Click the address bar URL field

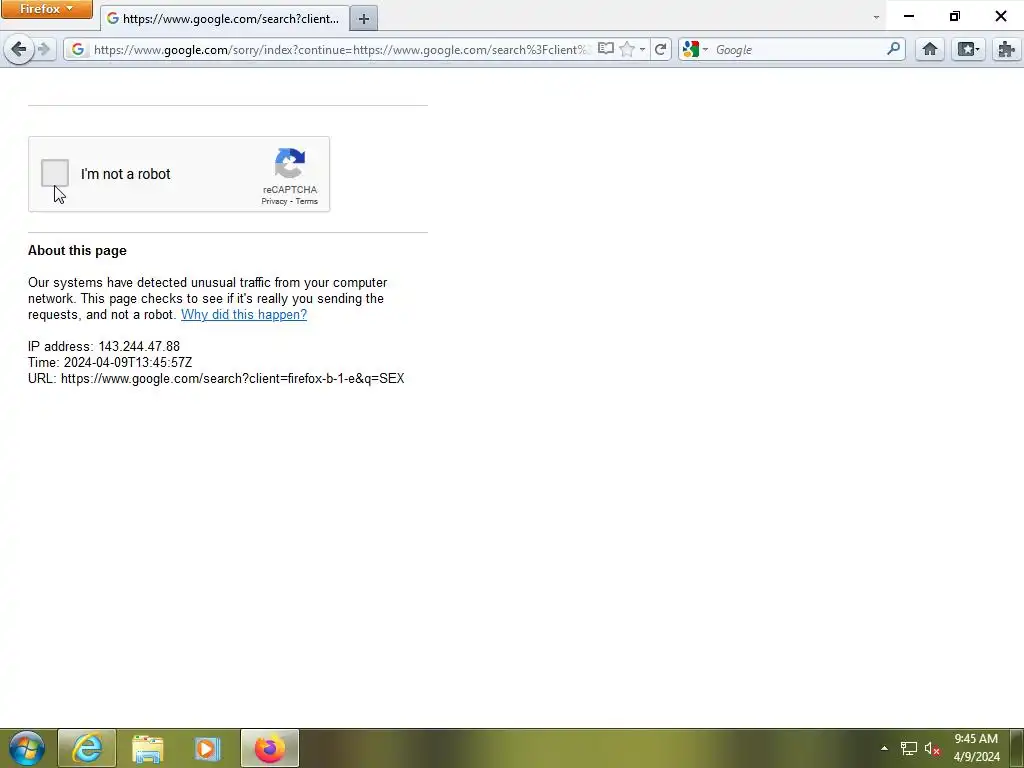(341, 50)
